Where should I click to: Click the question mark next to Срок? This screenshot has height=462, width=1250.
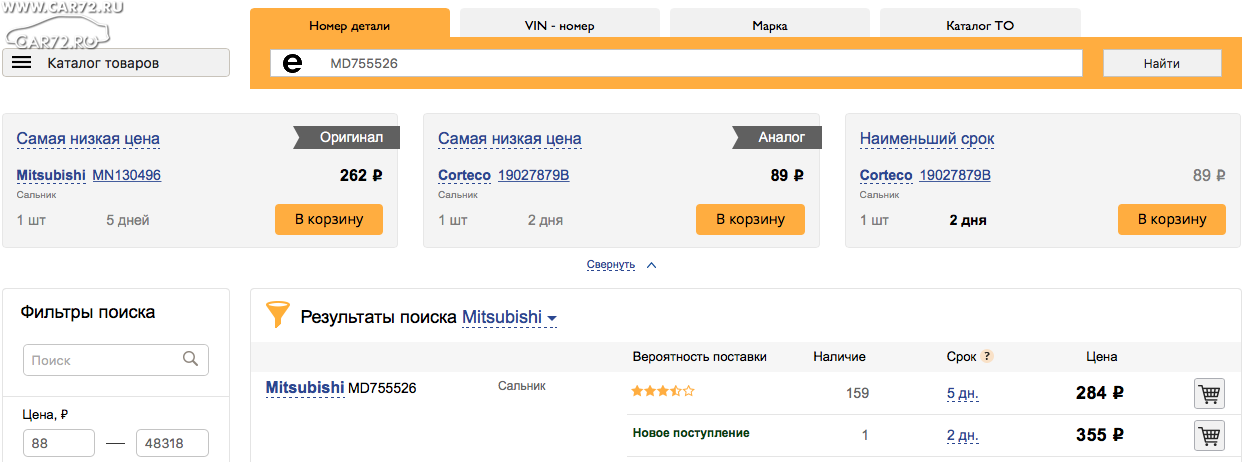tap(988, 356)
